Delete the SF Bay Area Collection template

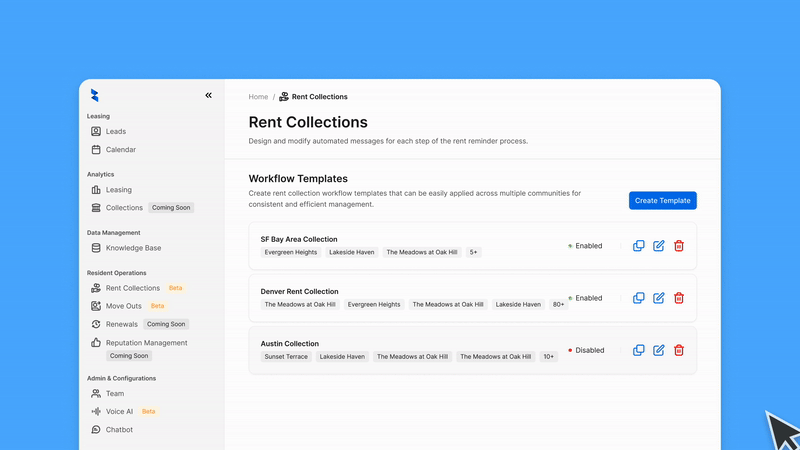click(x=679, y=246)
